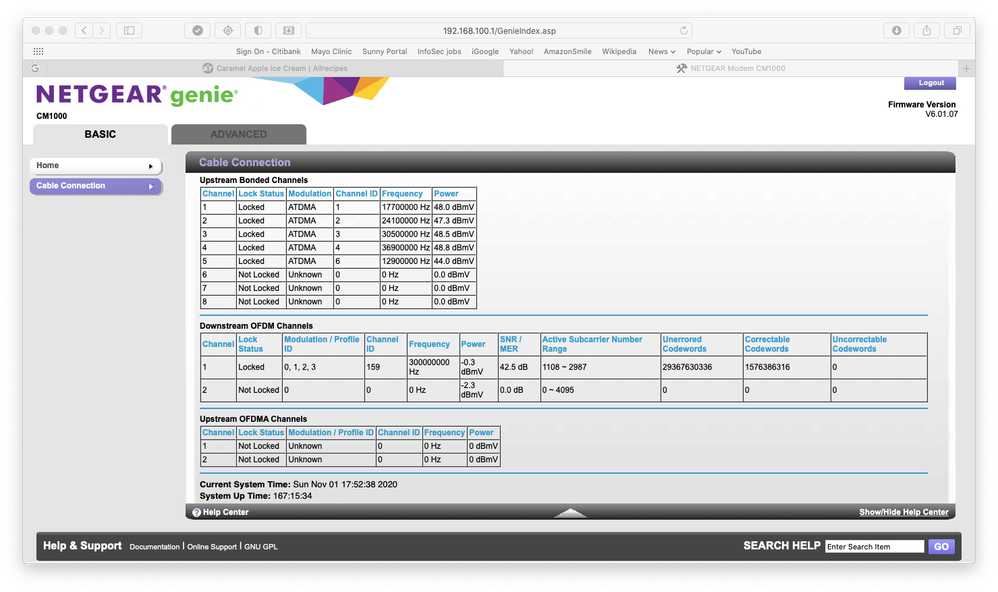Open the Share icon in Safari toolbar

927,31
